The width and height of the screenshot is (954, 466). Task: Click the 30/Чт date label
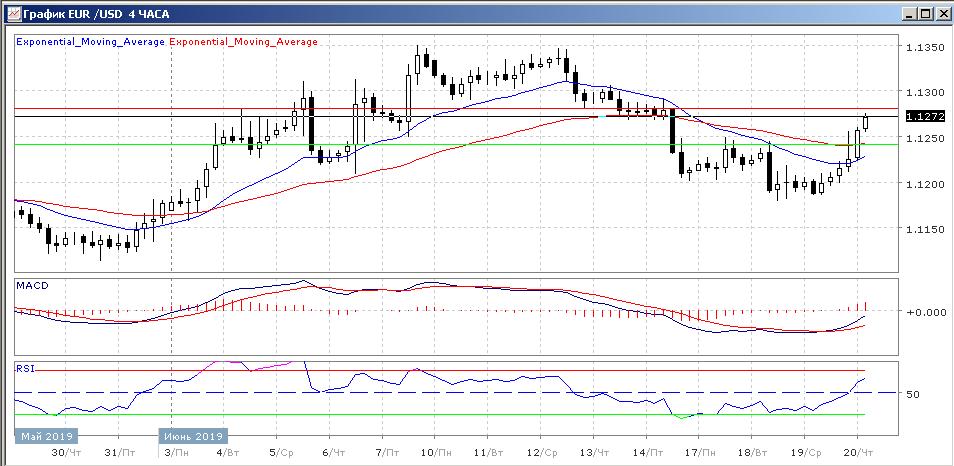(66, 453)
